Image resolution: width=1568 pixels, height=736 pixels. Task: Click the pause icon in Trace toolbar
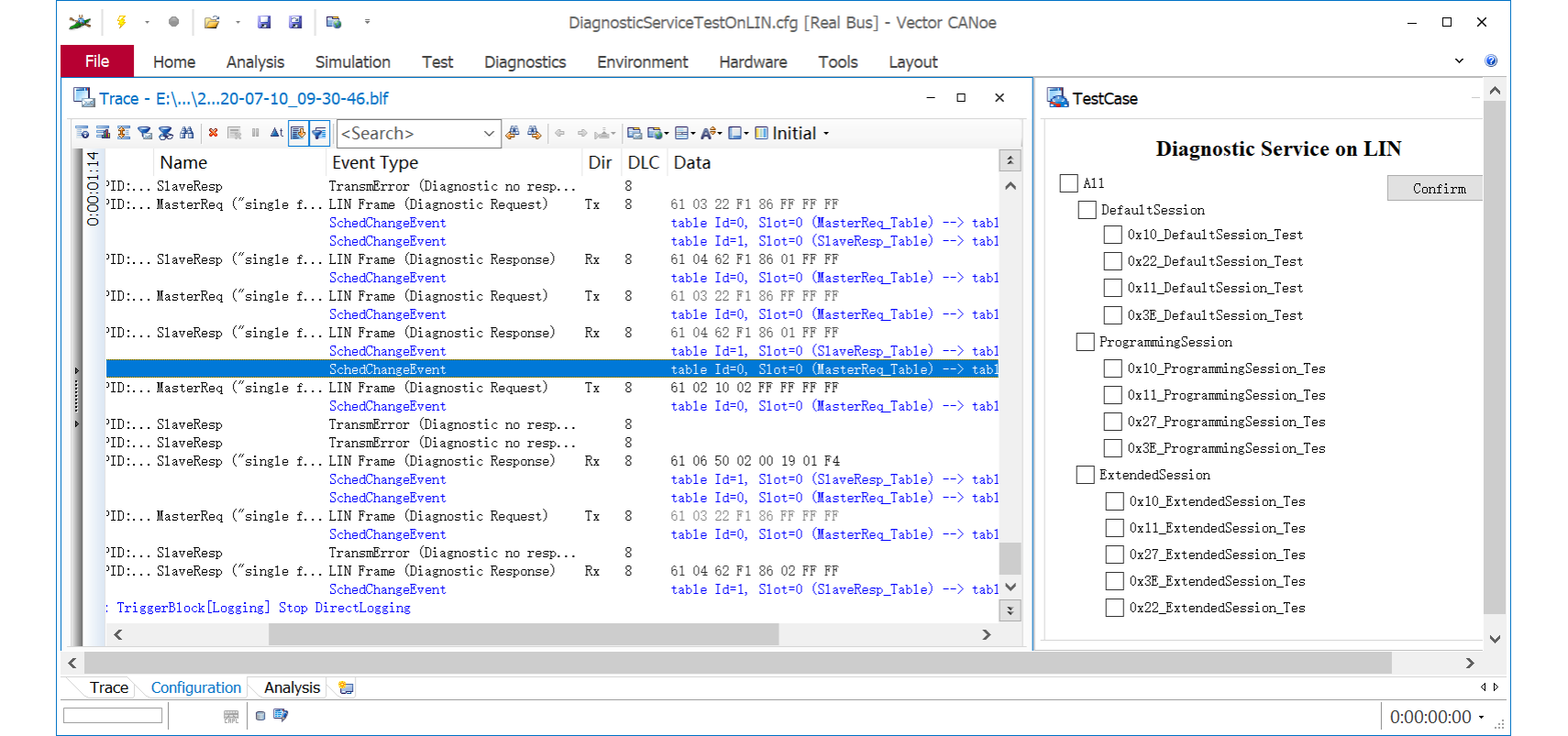[256, 133]
